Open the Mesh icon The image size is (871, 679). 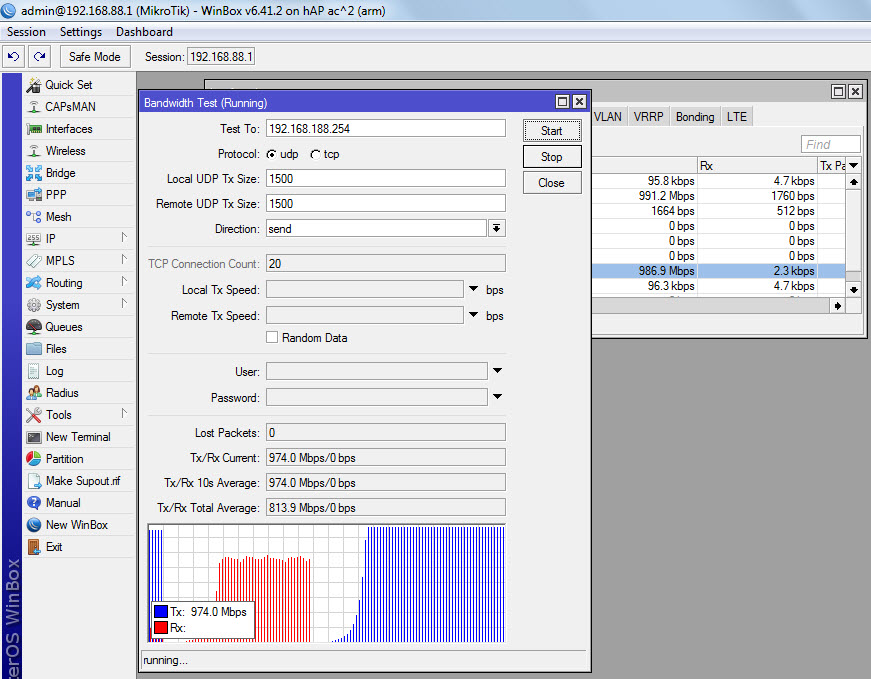34,217
